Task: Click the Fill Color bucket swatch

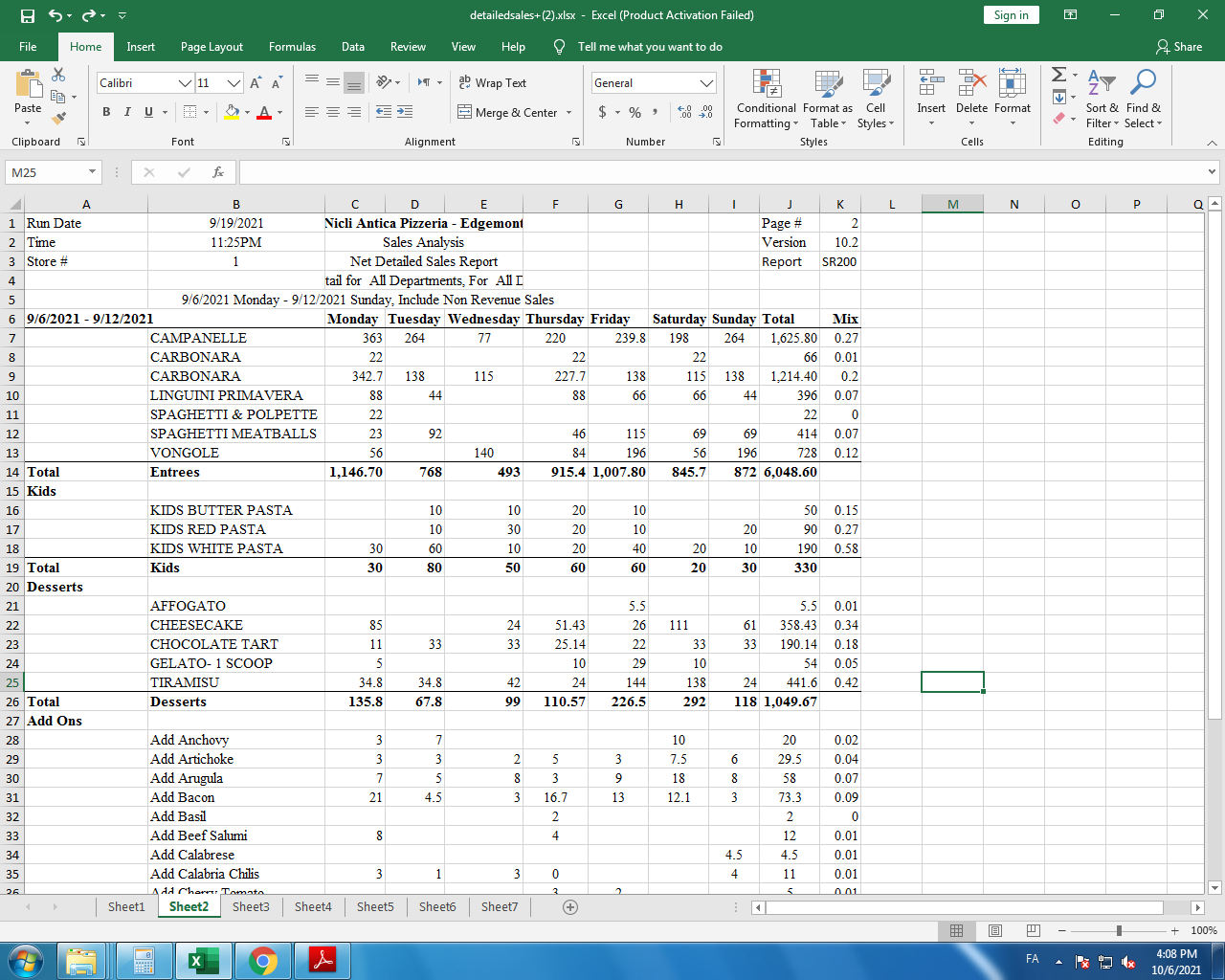Action: 232,112
